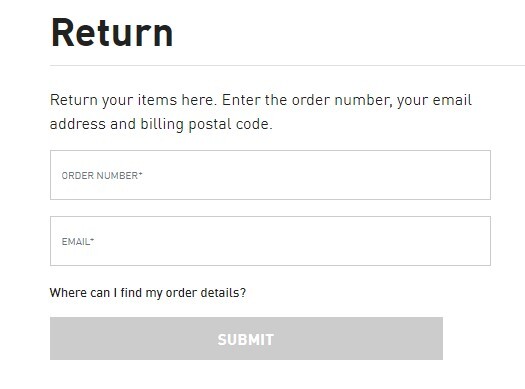Click the right end of the Email box

click(484, 241)
